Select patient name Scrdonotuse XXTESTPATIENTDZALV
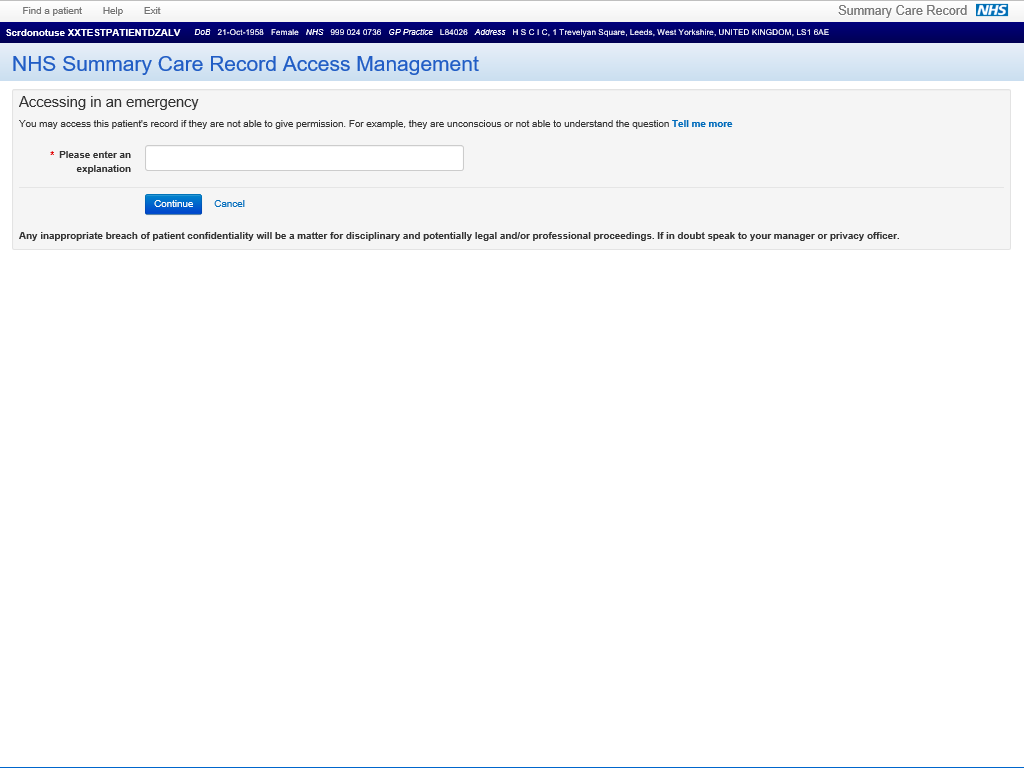 93,32
